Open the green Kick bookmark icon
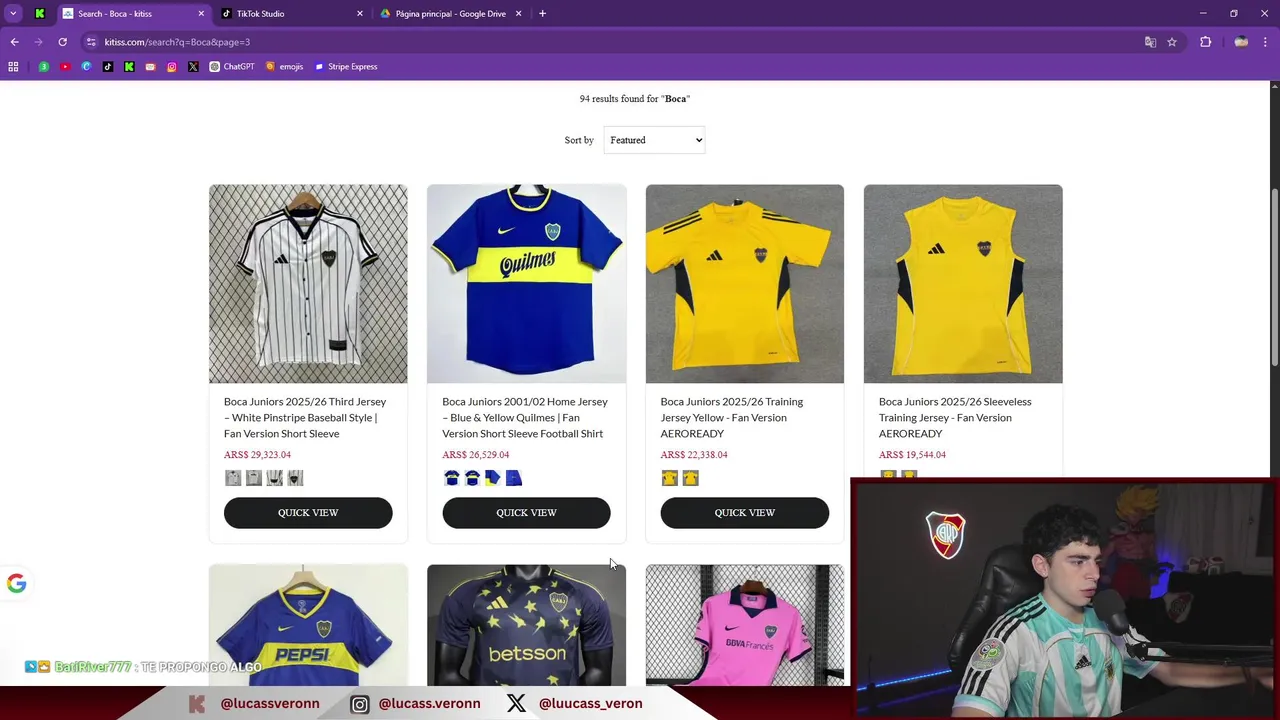Screen dimensions: 1280x720 (129, 67)
